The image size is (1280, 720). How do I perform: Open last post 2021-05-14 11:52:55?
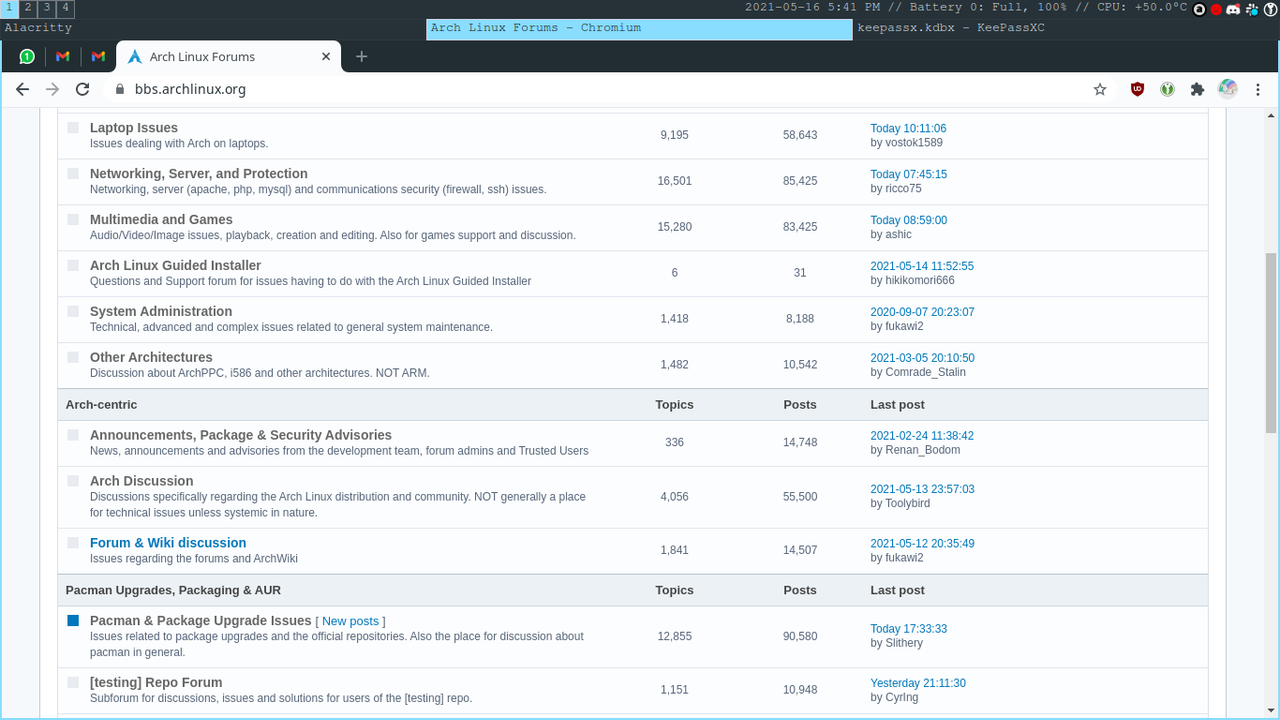click(x=922, y=267)
